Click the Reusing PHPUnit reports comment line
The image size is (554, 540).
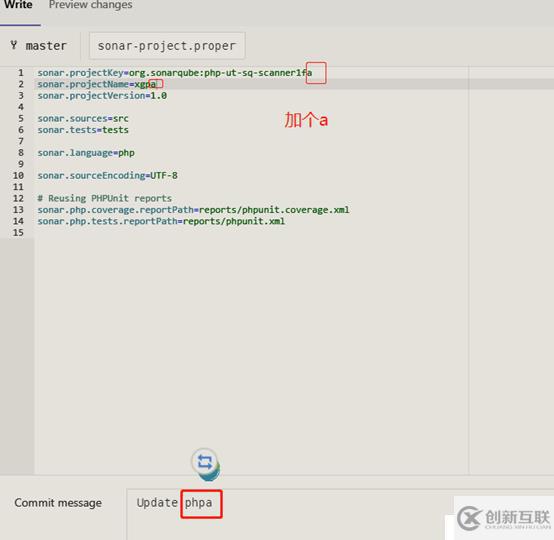[105, 198]
